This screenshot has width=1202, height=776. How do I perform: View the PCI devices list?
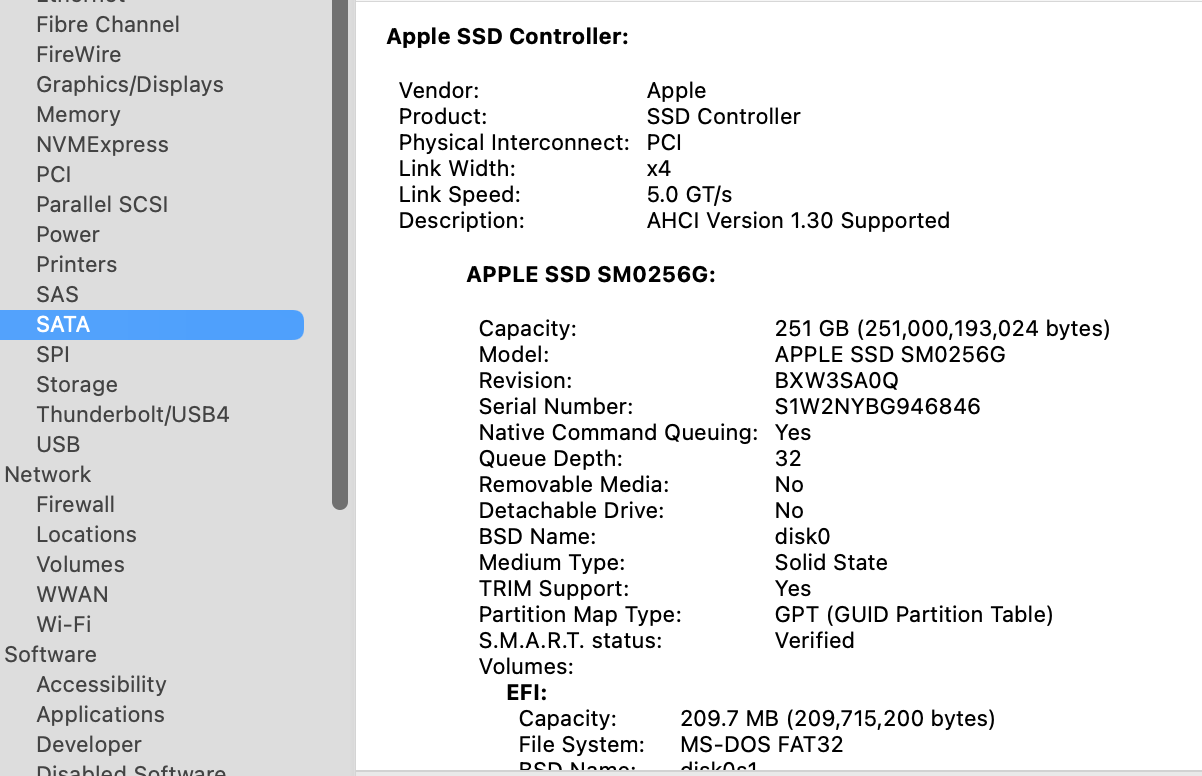(x=53, y=174)
